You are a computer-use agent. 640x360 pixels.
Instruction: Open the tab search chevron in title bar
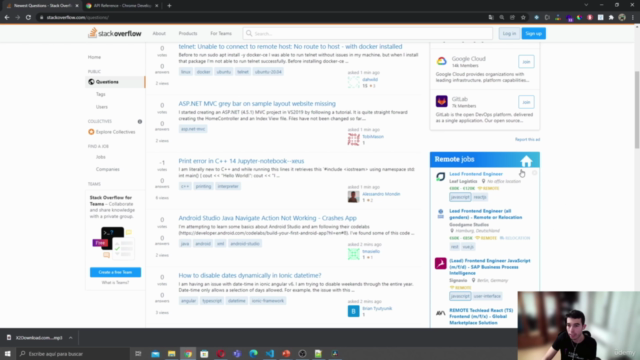[586, 5]
